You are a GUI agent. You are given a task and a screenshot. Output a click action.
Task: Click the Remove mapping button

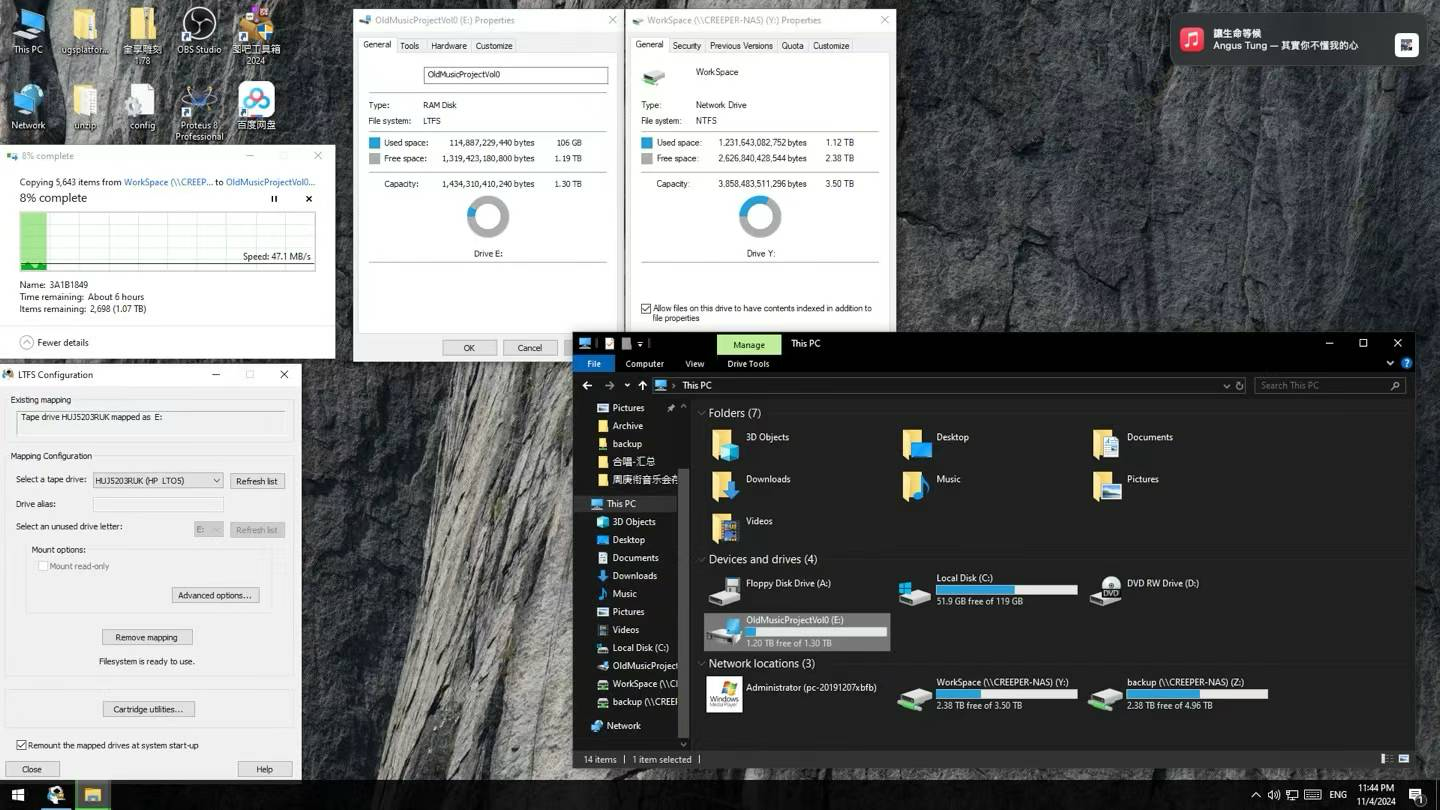point(147,637)
